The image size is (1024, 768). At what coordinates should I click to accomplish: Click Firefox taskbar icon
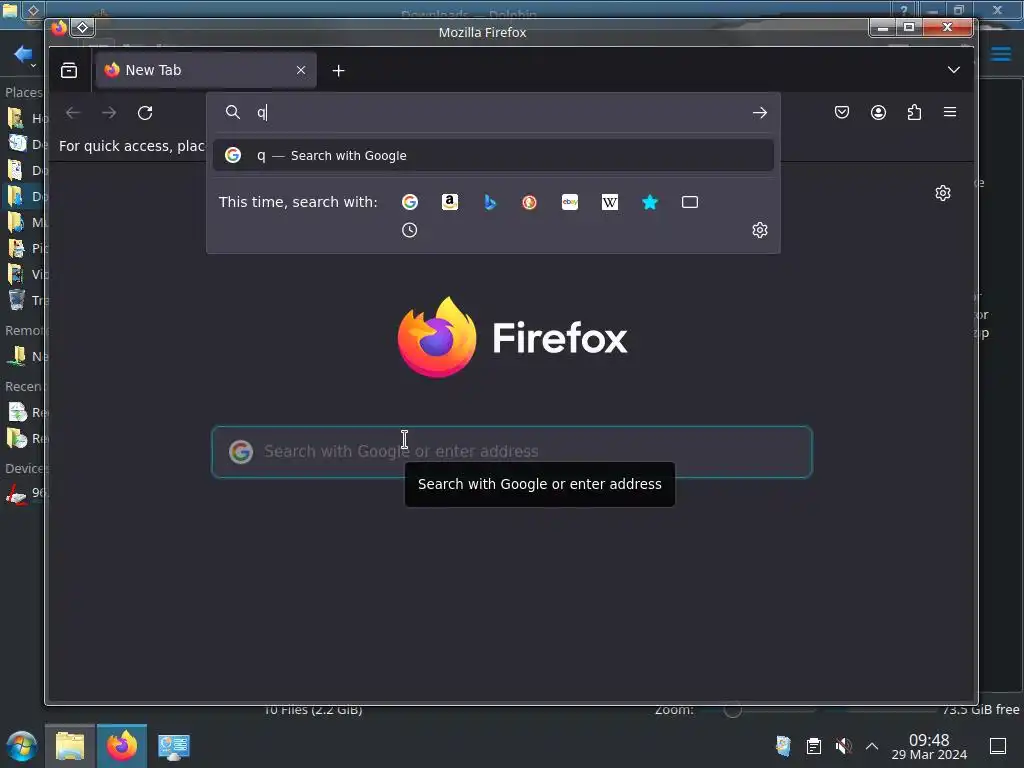point(122,746)
